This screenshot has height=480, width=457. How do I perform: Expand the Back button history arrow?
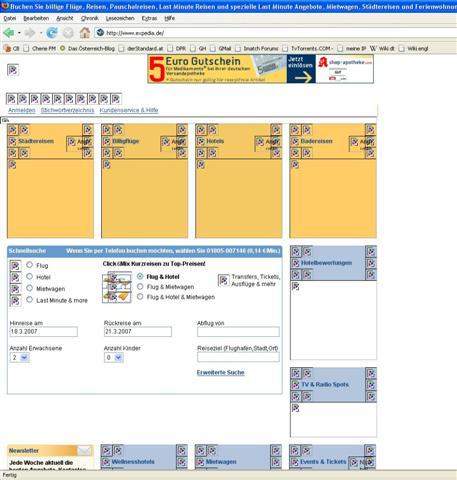pos(19,33)
